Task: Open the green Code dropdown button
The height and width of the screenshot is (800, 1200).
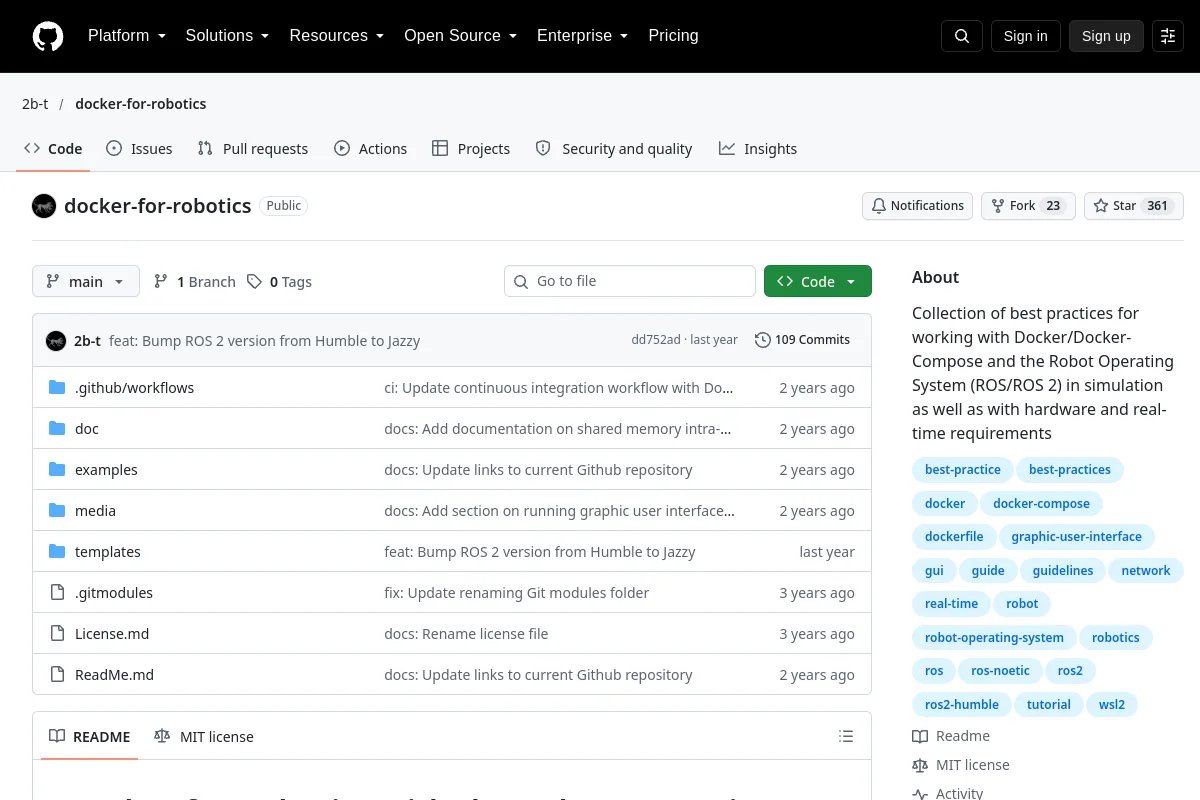Action: click(x=818, y=282)
